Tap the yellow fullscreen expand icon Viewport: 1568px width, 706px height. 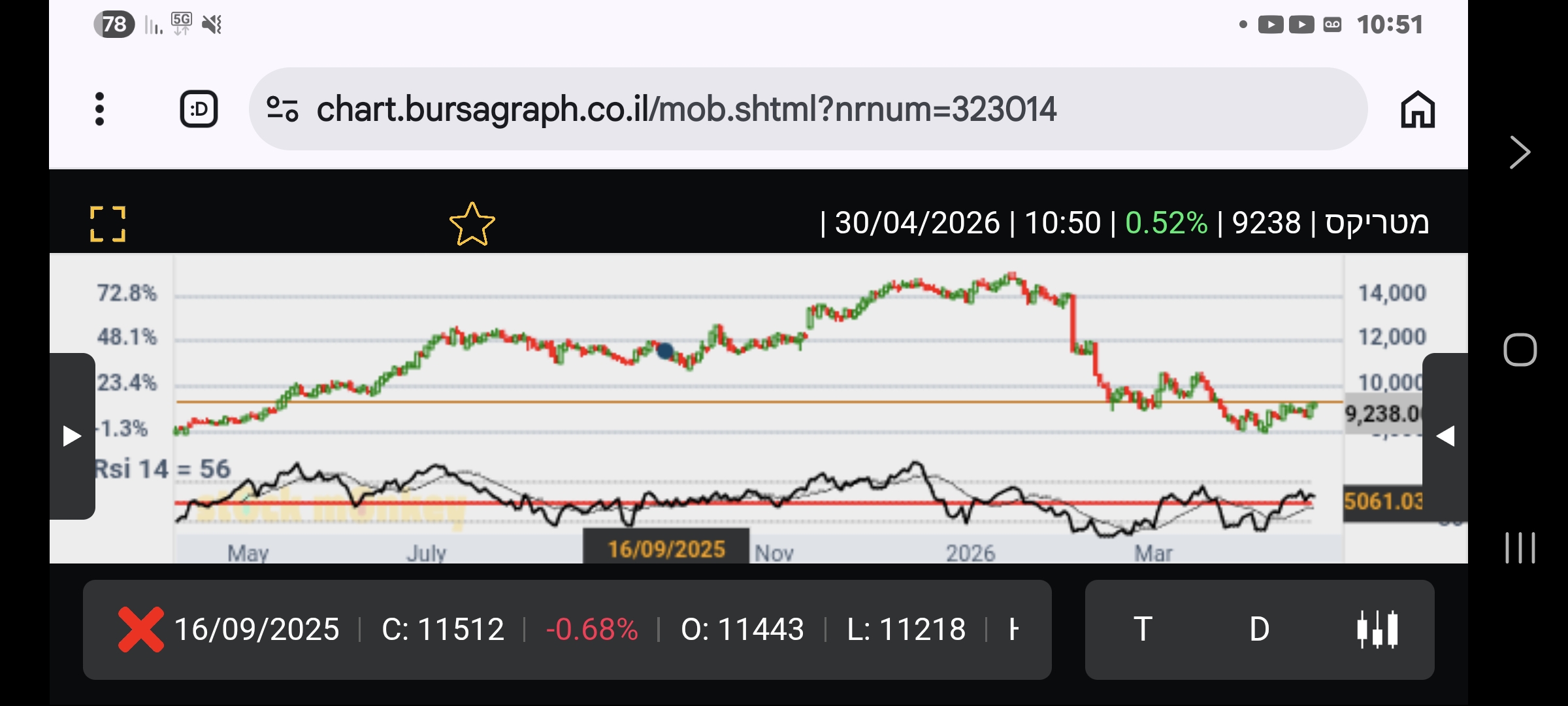108,224
